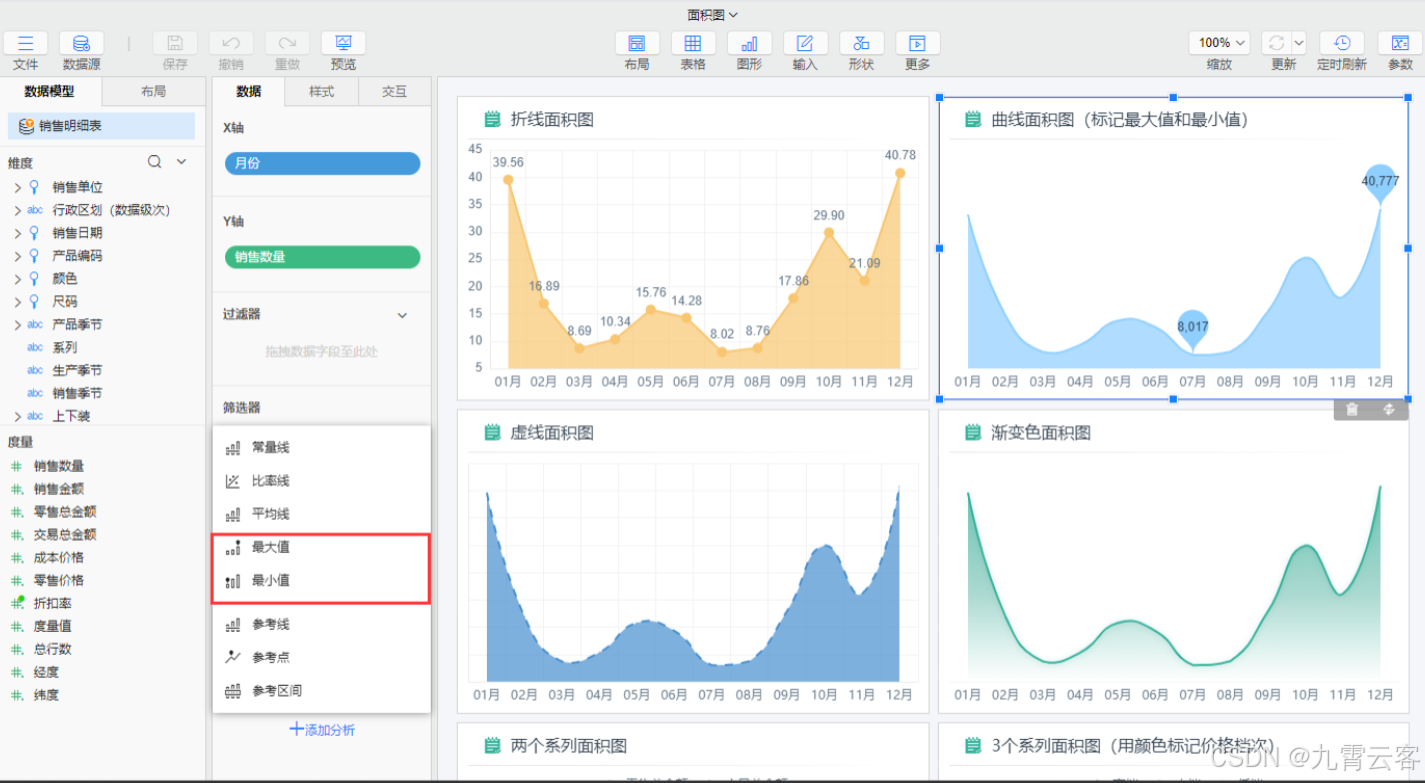Click the 数据源 toolbar icon
Image resolution: width=1425 pixels, height=783 pixels.
tap(81, 43)
